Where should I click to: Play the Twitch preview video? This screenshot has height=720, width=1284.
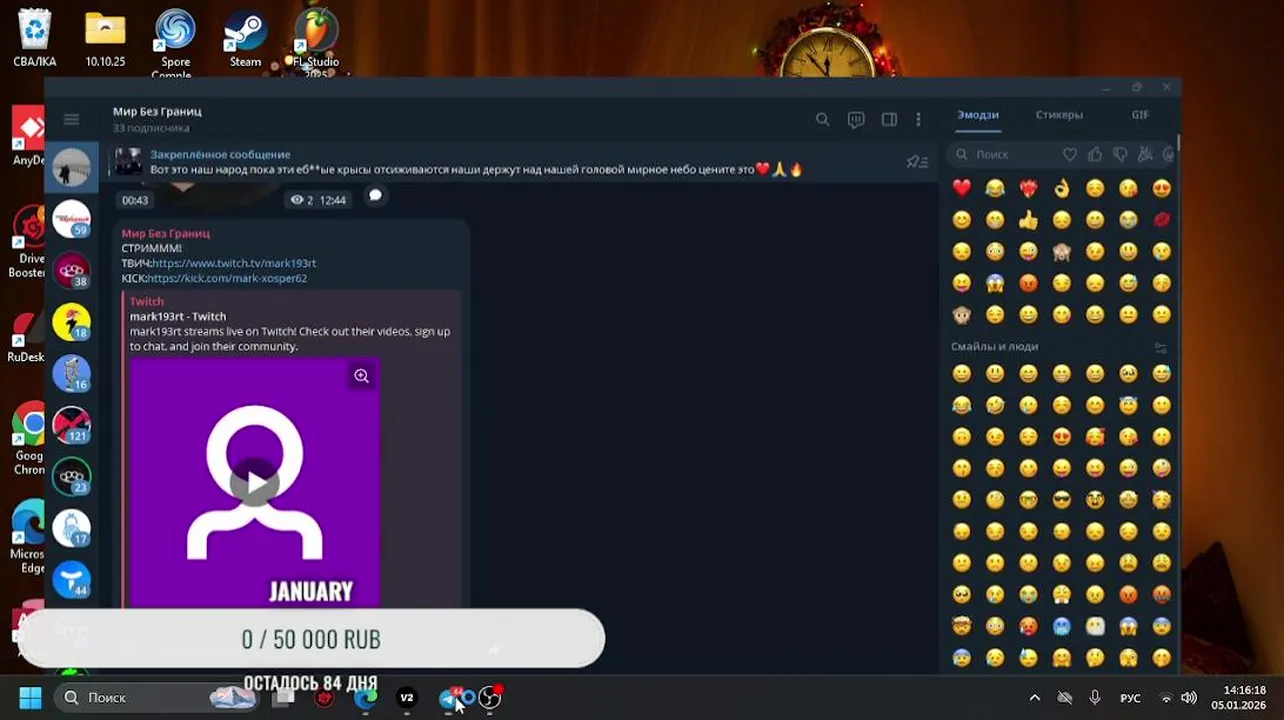tap(255, 484)
